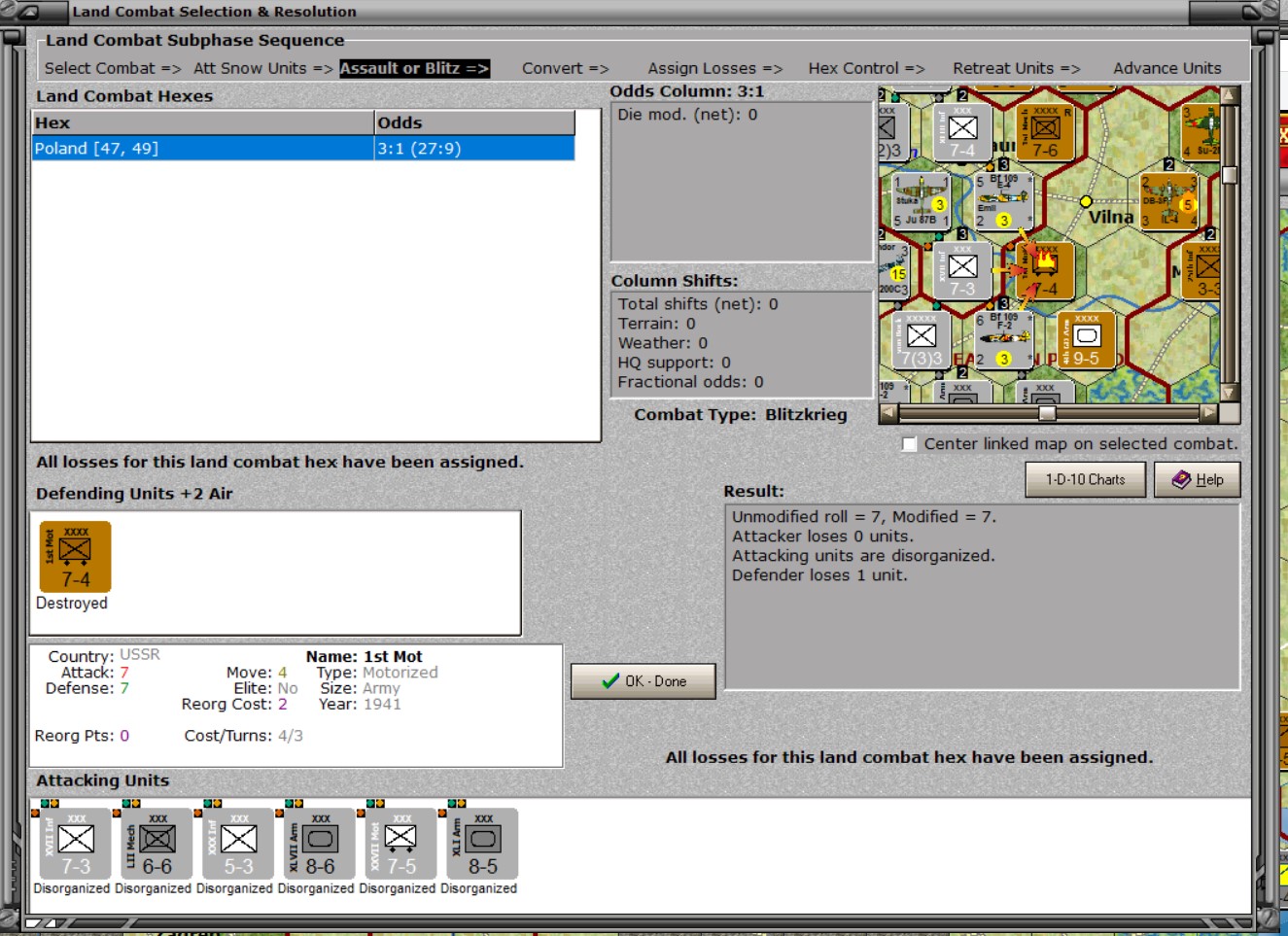Select the highlighted Assault or Blitz subphase
This screenshot has width=1288, height=936.
(414, 68)
